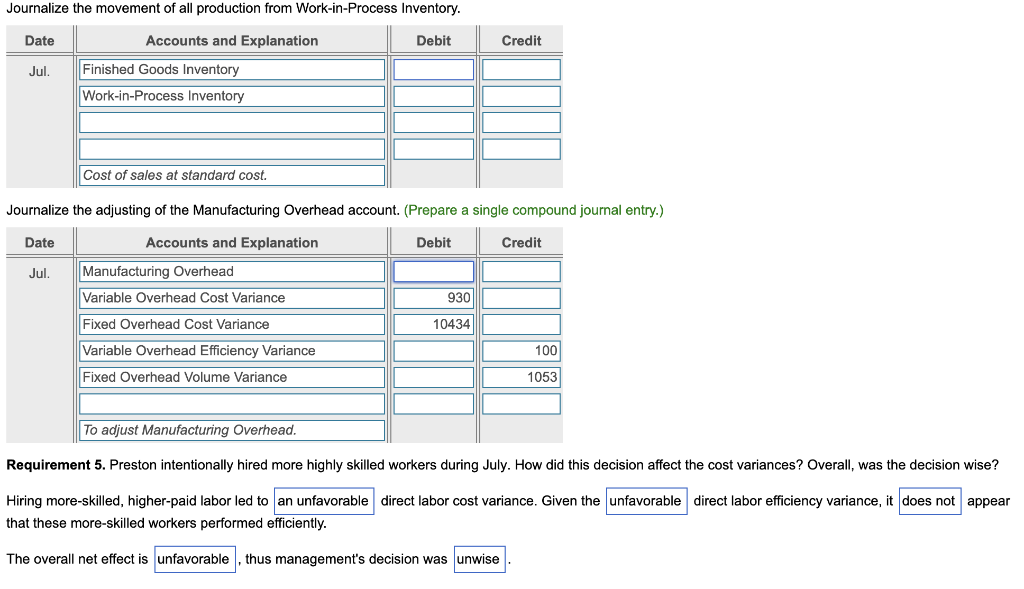Click the third blank debit field in first journal table
The height and width of the screenshot is (589, 1024).
pos(432,121)
